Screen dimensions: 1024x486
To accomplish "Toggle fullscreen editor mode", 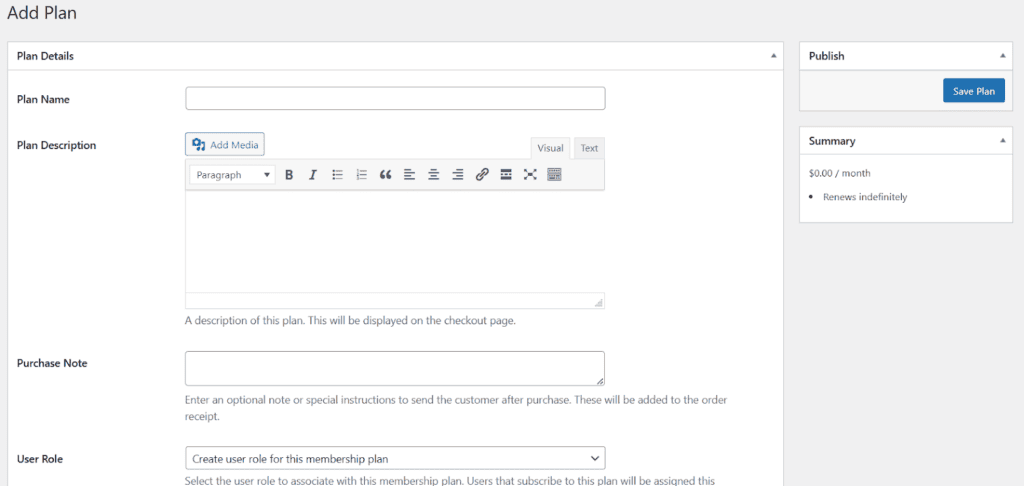I will (530, 174).
